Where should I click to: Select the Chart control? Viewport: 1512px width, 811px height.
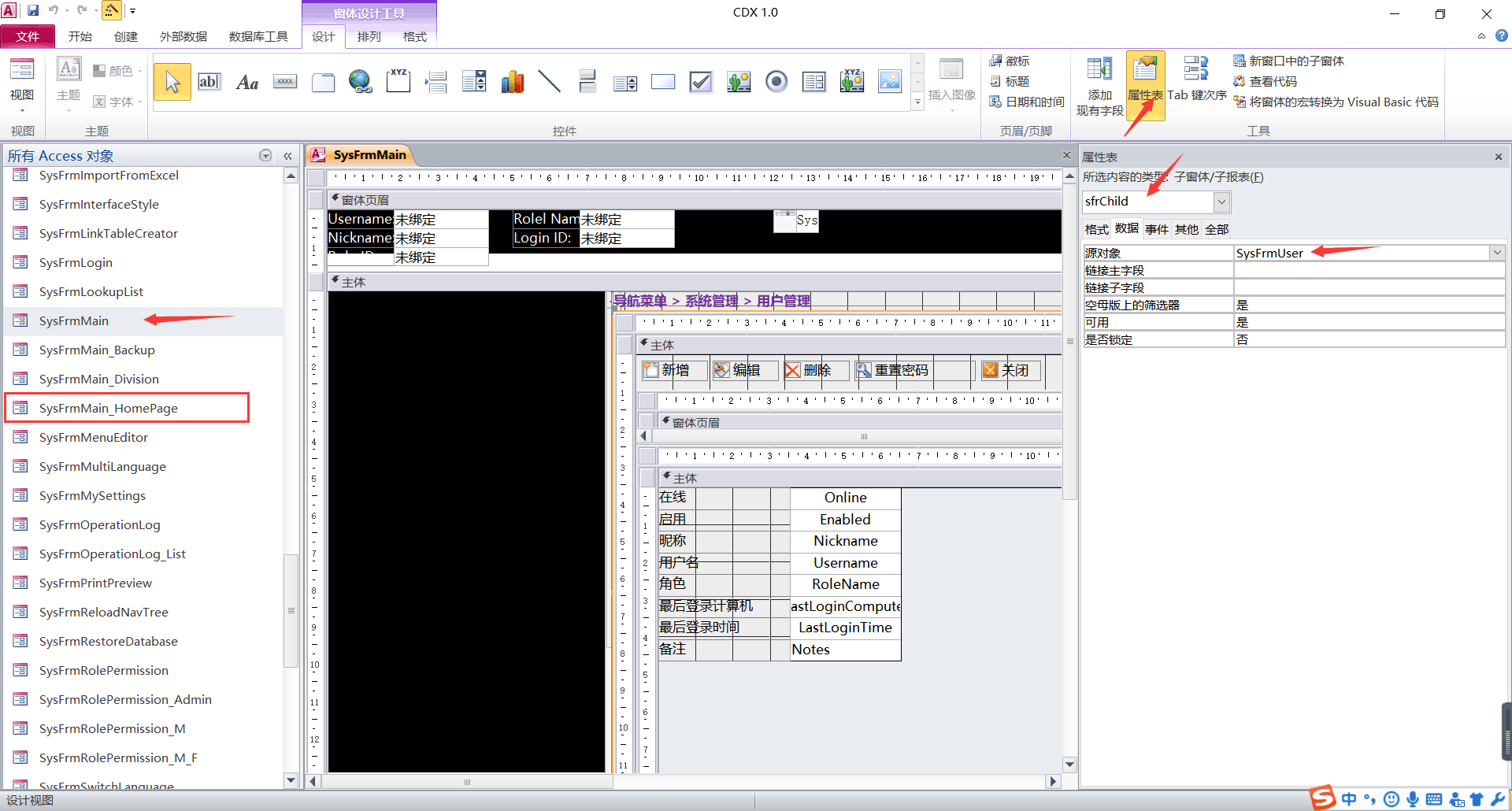(x=512, y=82)
